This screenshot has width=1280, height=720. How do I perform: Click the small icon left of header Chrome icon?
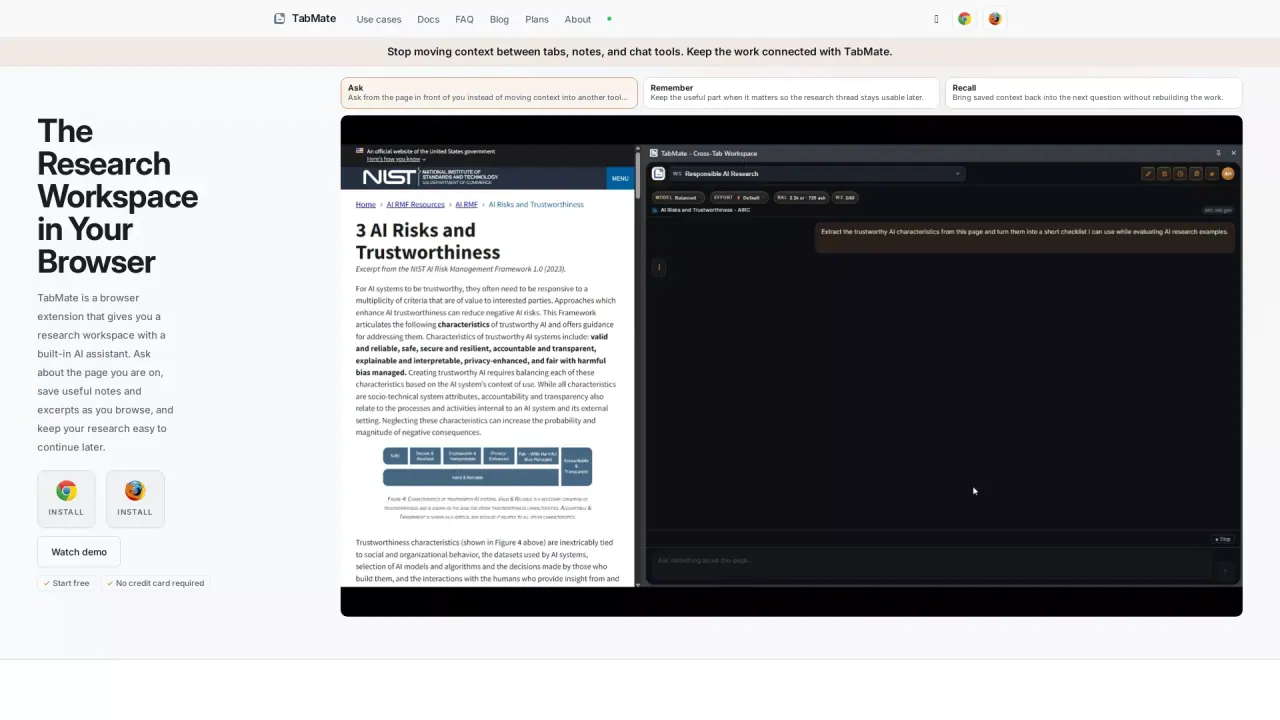[x=936, y=19]
